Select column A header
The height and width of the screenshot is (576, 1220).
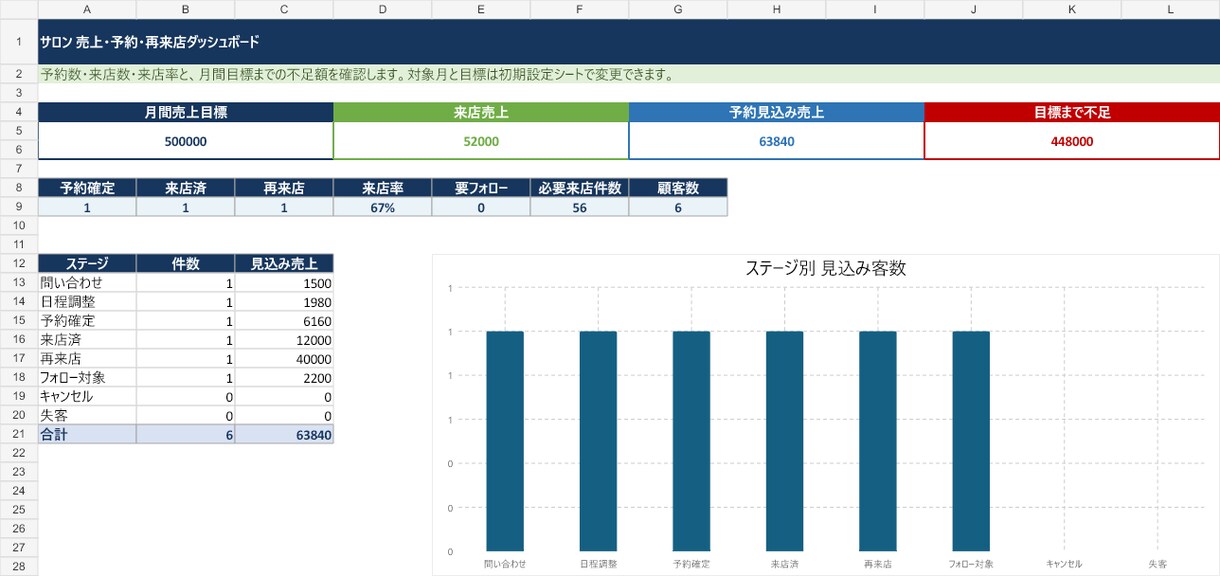click(87, 9)
